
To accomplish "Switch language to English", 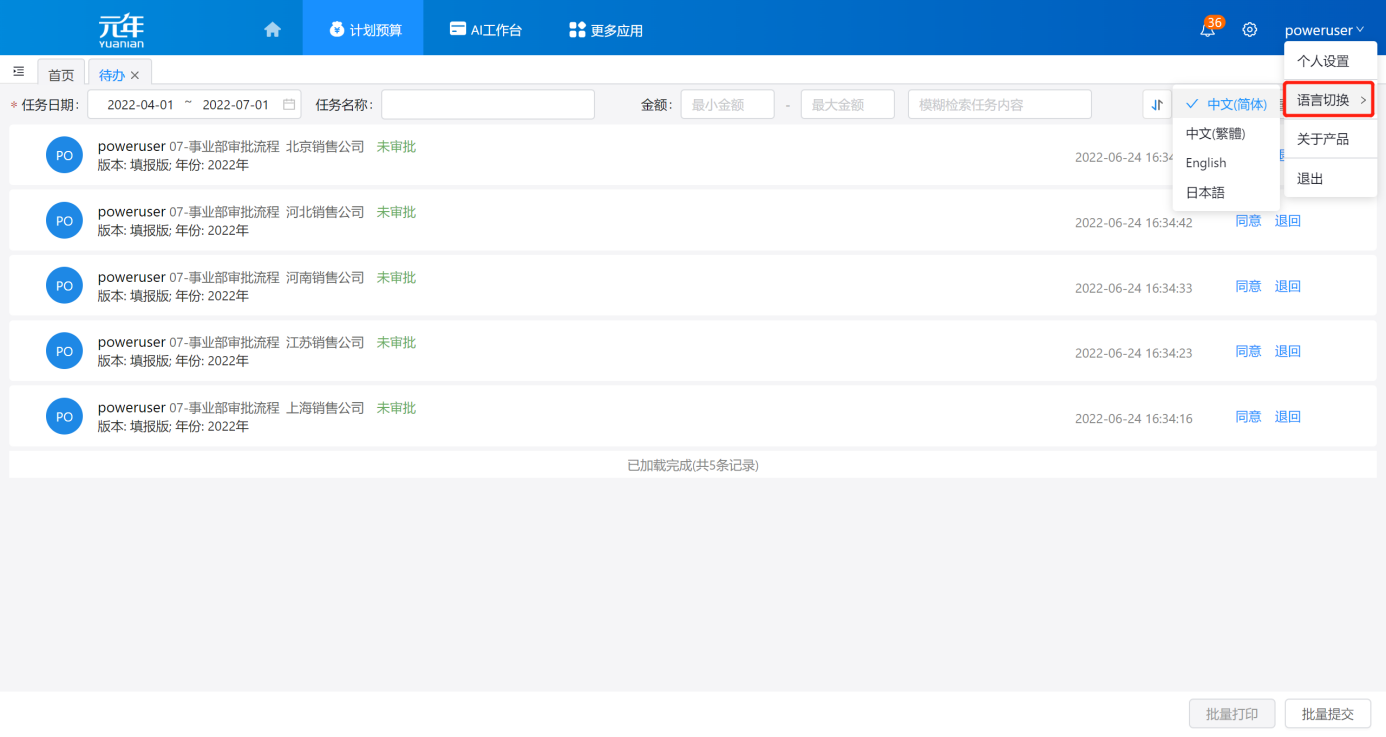I will point(1206,163).
